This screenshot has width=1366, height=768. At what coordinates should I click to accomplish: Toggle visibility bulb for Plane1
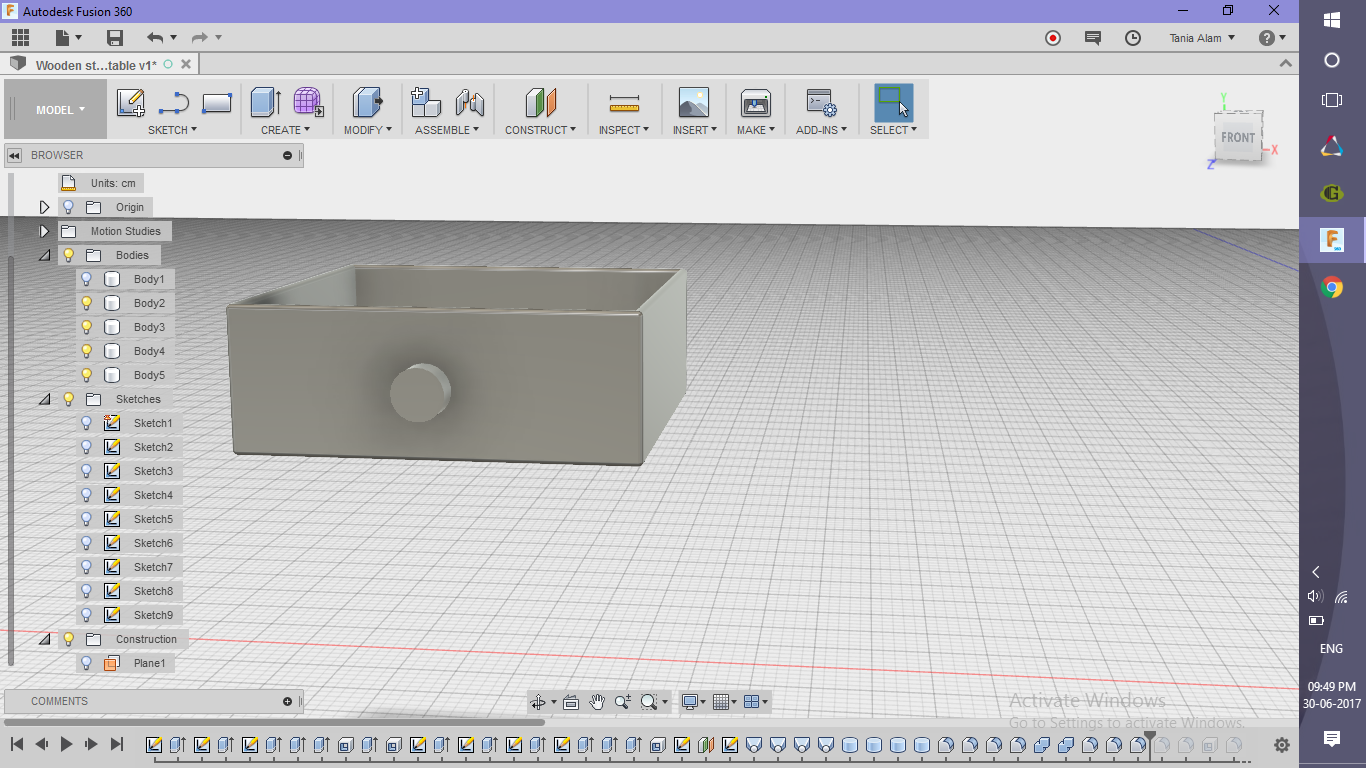(x=86, y=663)
